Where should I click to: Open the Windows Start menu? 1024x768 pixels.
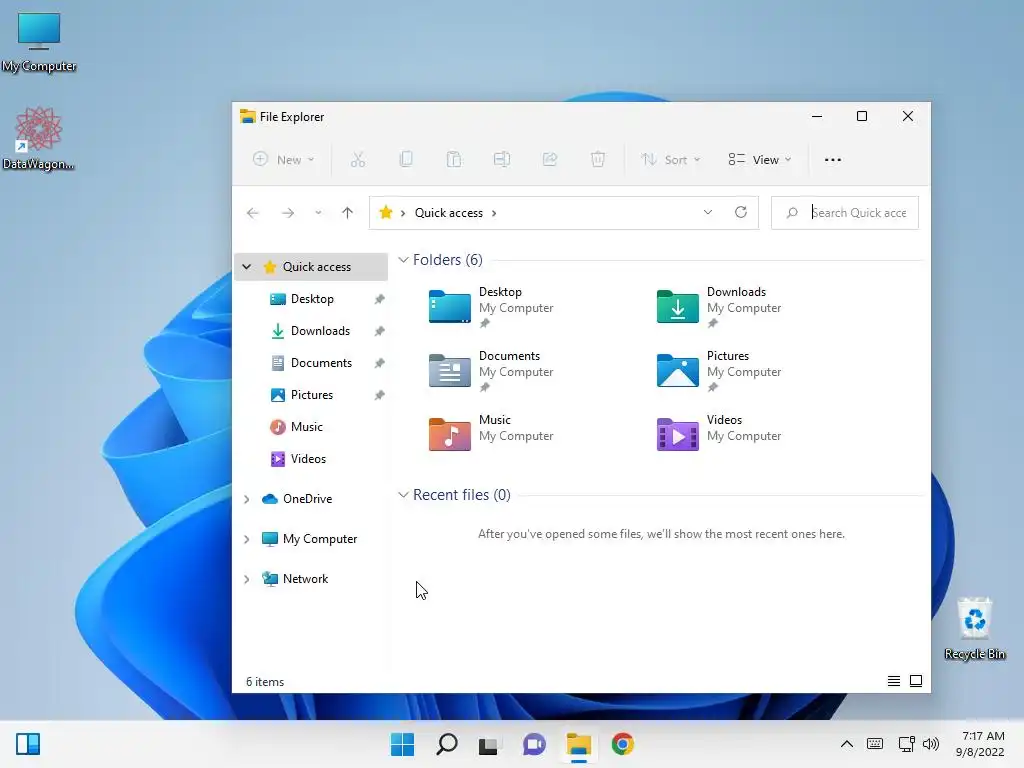click(402, 744)
